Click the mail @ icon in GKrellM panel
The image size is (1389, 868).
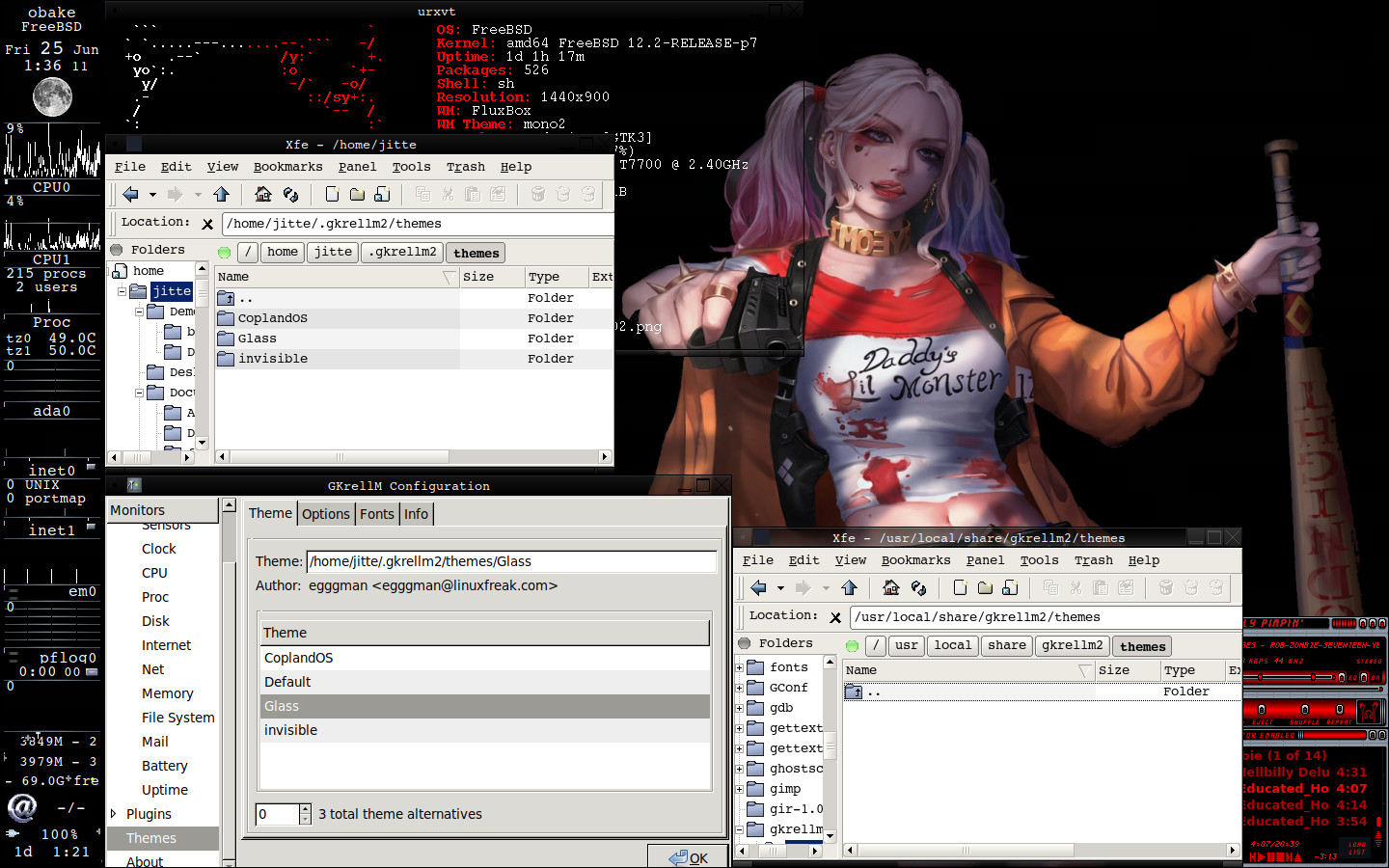pyautogui.click(x=22, y=806)
